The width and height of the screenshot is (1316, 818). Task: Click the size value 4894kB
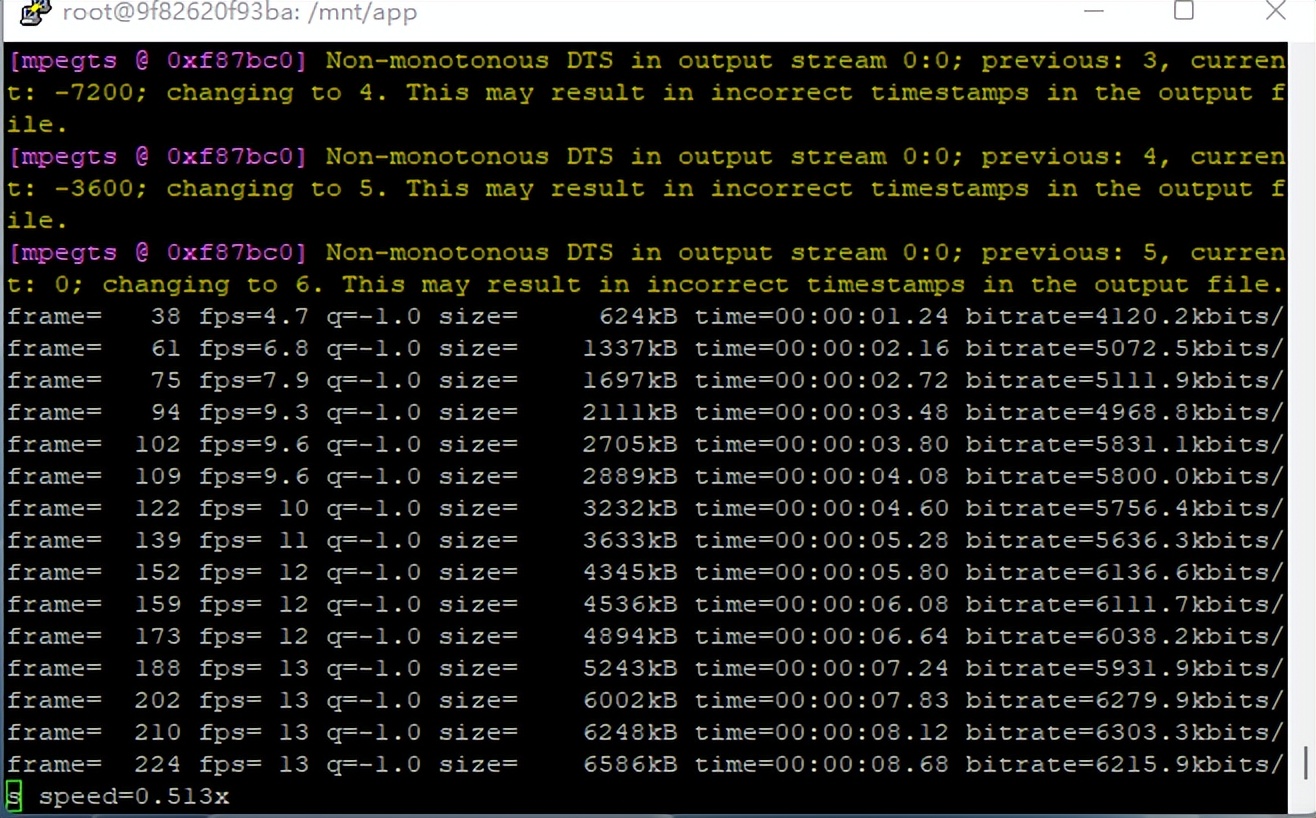[630, 637]
